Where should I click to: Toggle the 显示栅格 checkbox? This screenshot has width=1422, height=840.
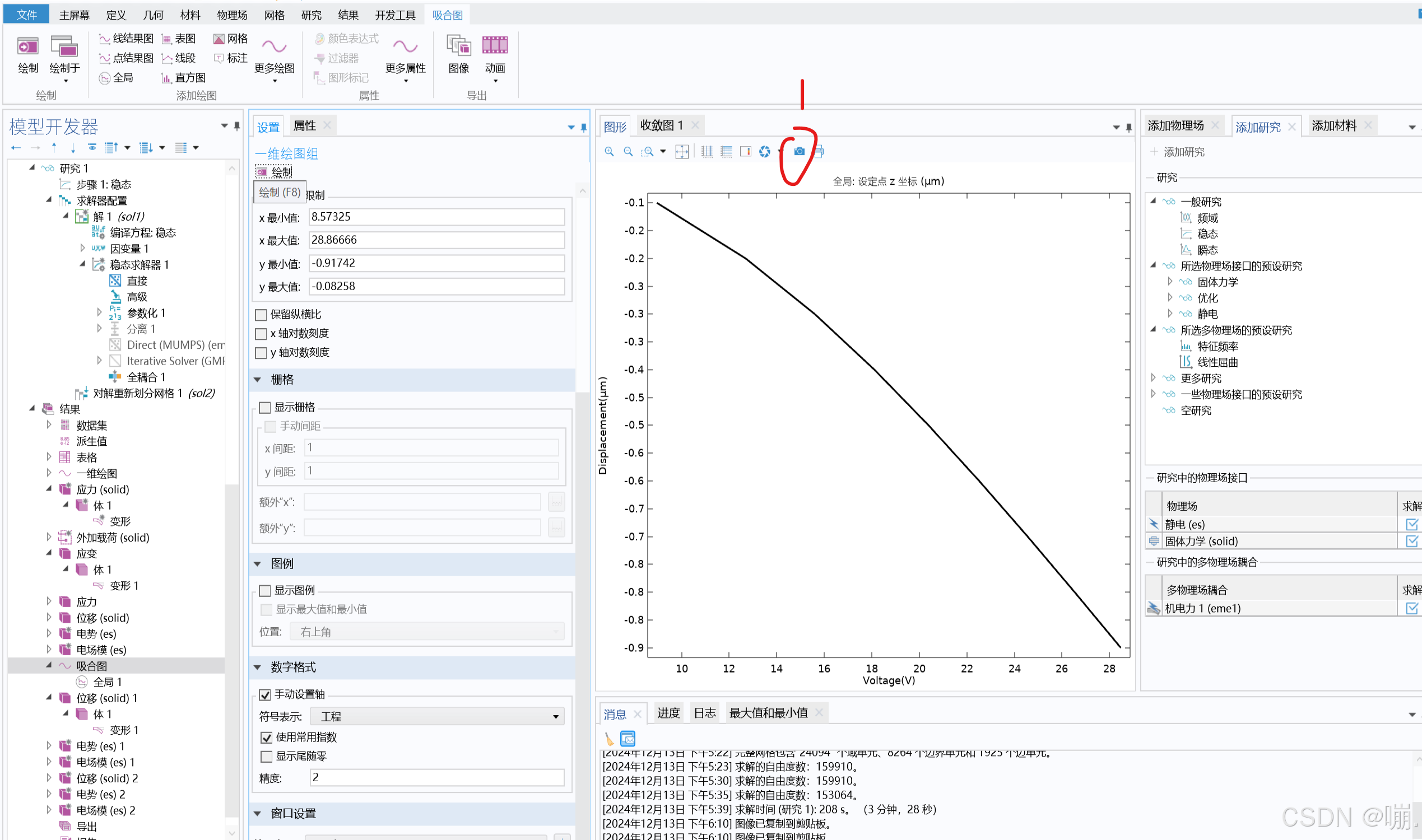[265, 408]
